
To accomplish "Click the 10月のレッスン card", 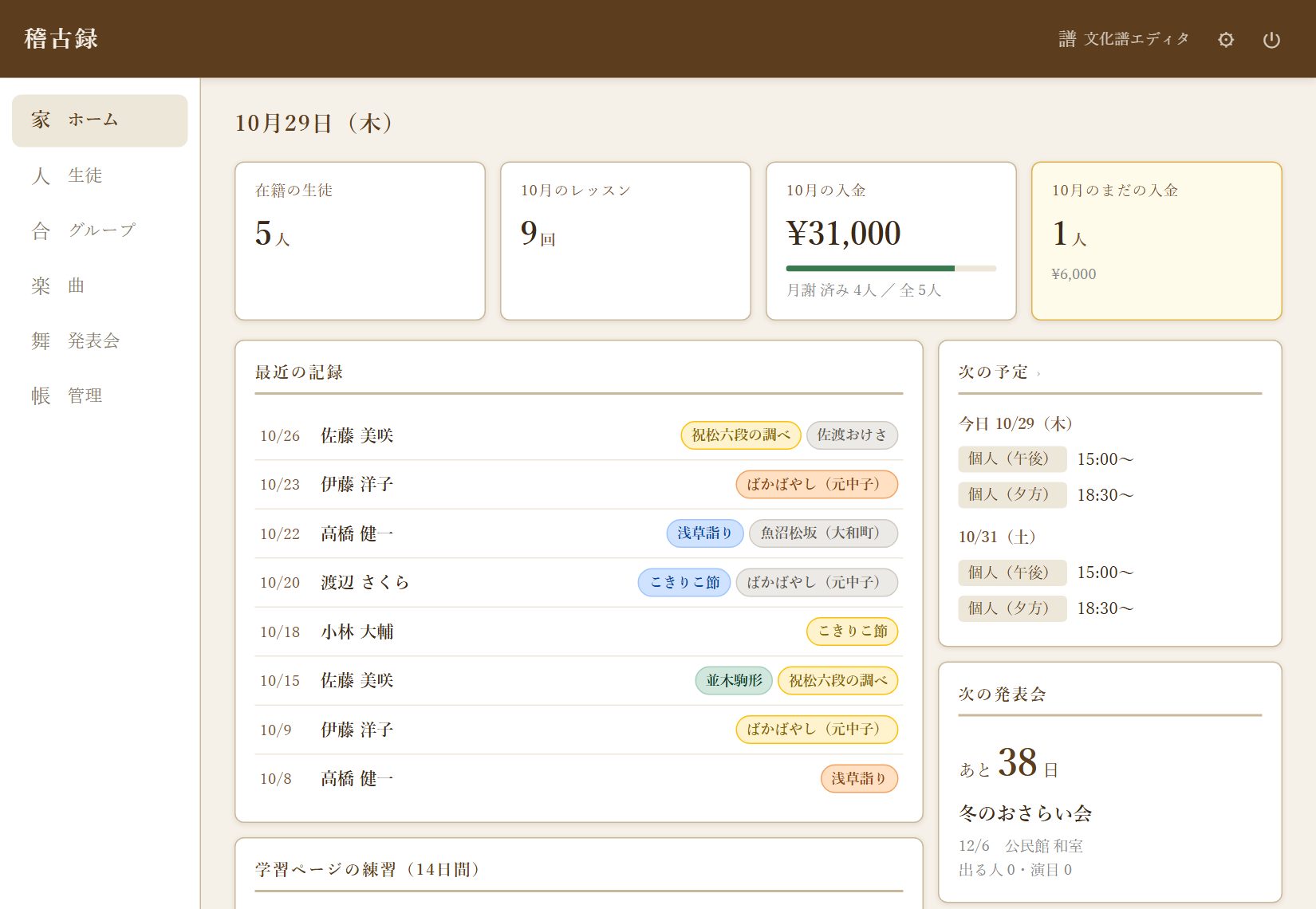I will 625,241.
